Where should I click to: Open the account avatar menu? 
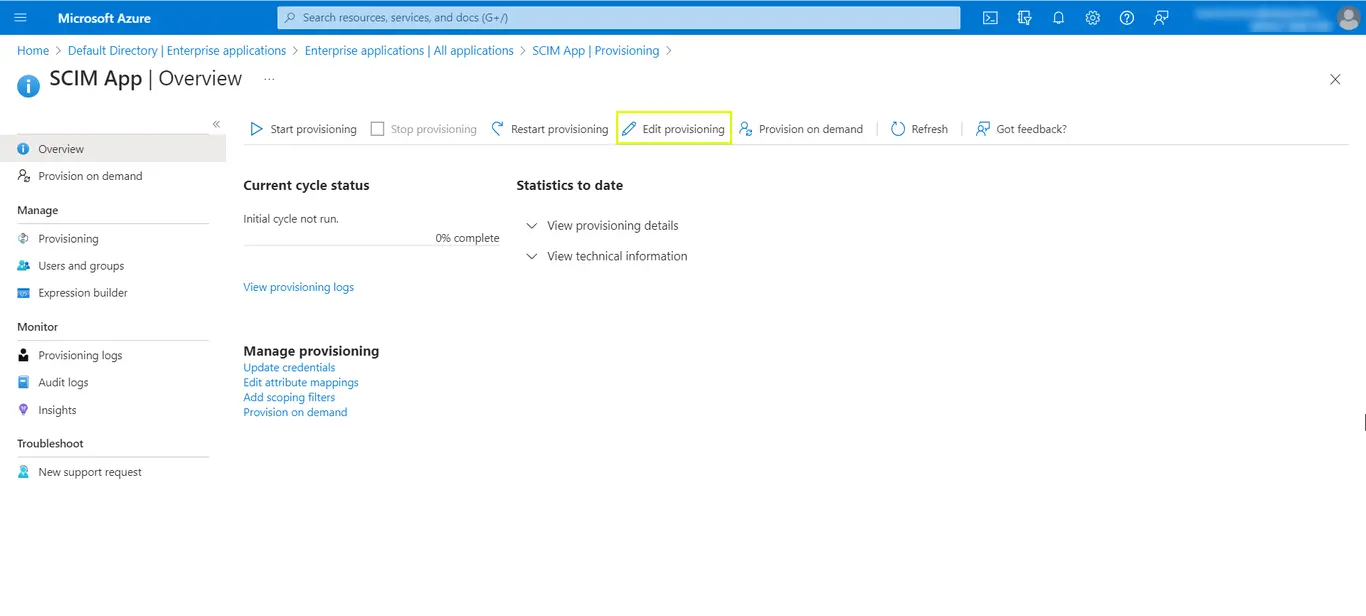(x=1348, y=18)
